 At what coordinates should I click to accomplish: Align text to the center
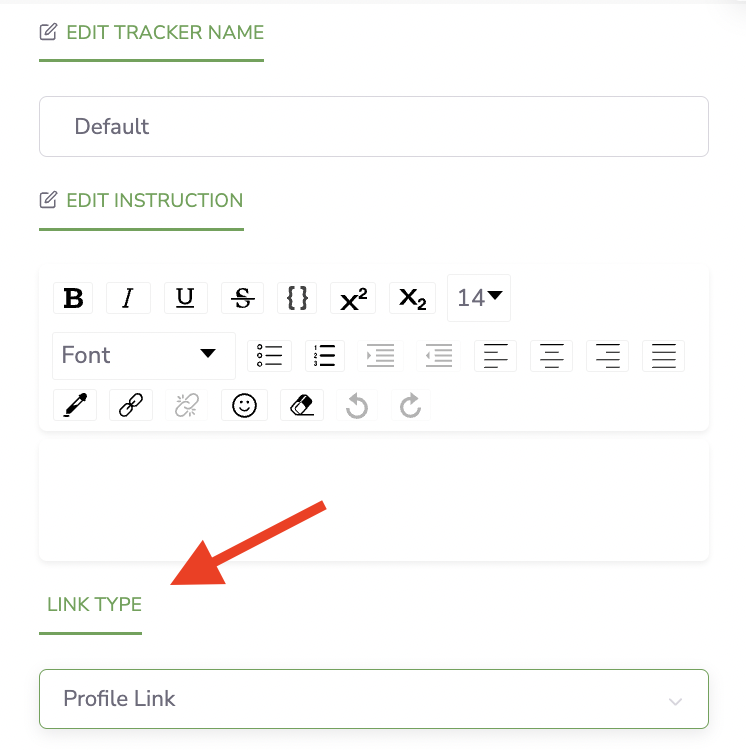(551, 356)
